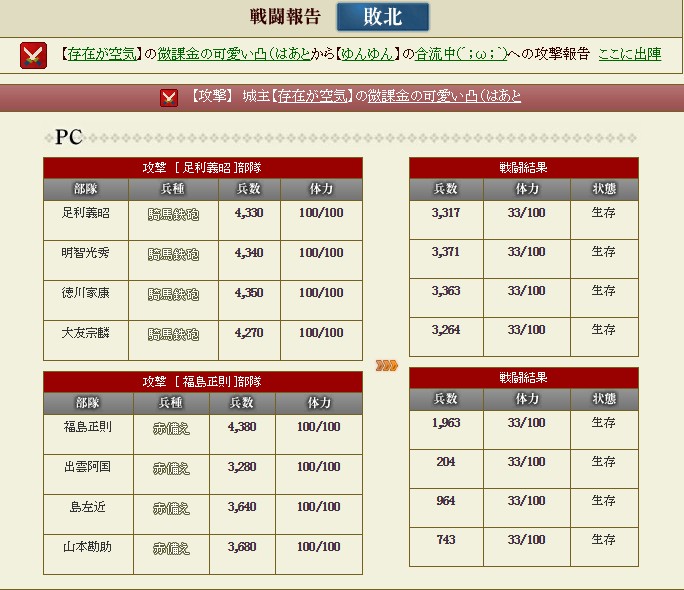Viewport: 684px width, 590px height.
Task: Click 騎馬鉄砲 troop type in 大友宗麟 row
Action: tap(173, 335)
